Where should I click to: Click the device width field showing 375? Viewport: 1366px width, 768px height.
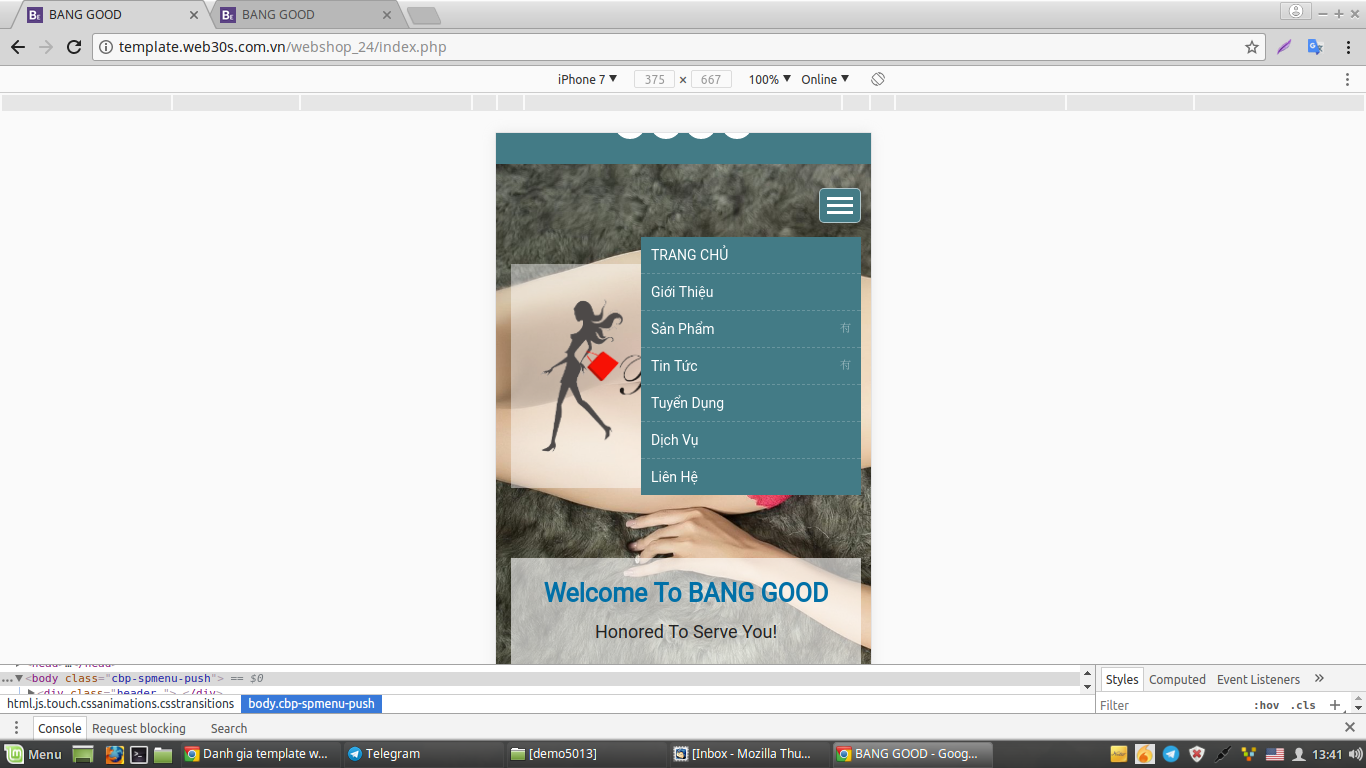point(654,79)
